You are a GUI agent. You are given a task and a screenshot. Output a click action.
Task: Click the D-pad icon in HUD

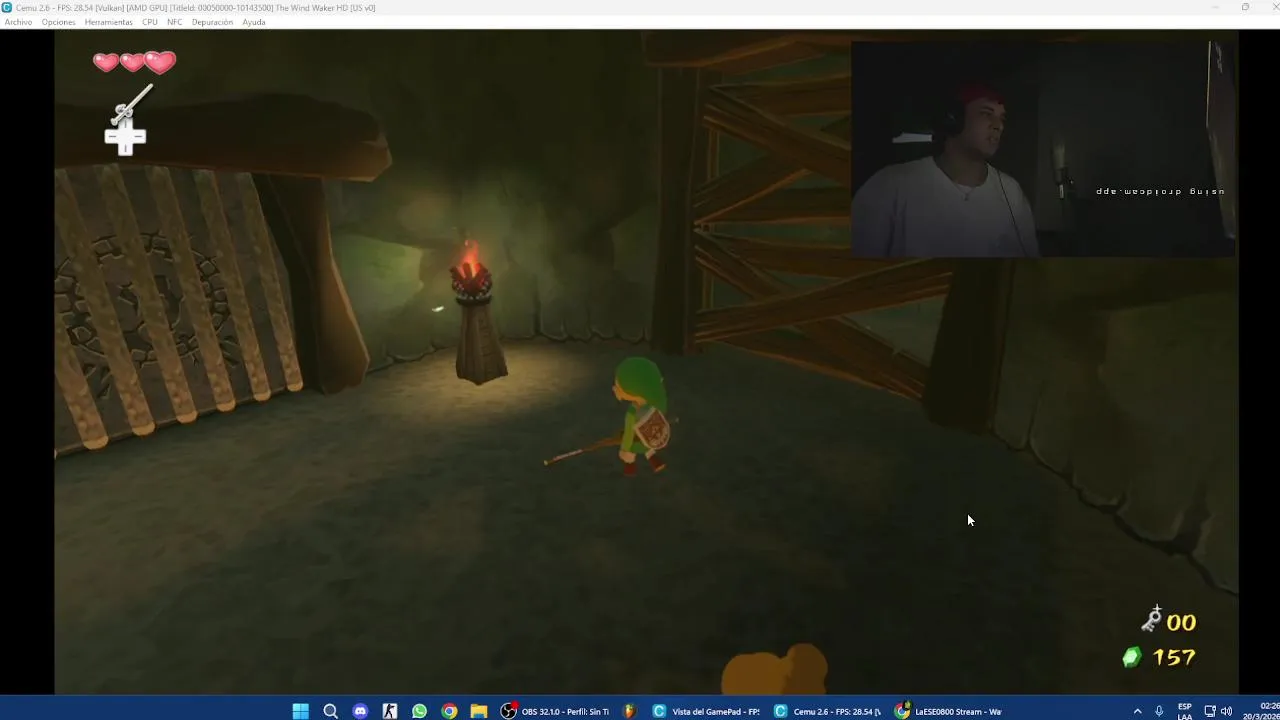(x=125, y=138)
